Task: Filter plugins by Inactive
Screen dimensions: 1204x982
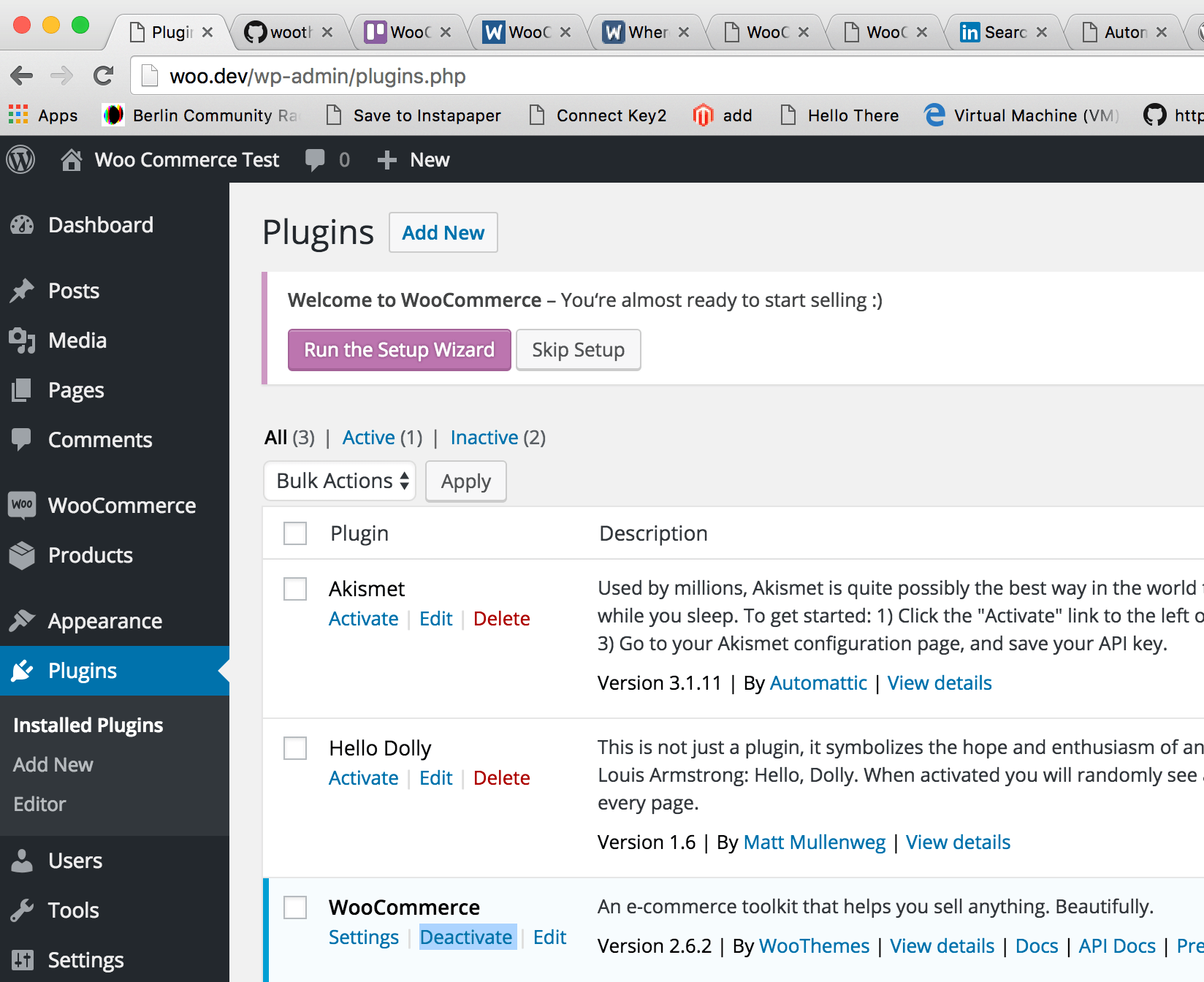Action: click(484, 438)
